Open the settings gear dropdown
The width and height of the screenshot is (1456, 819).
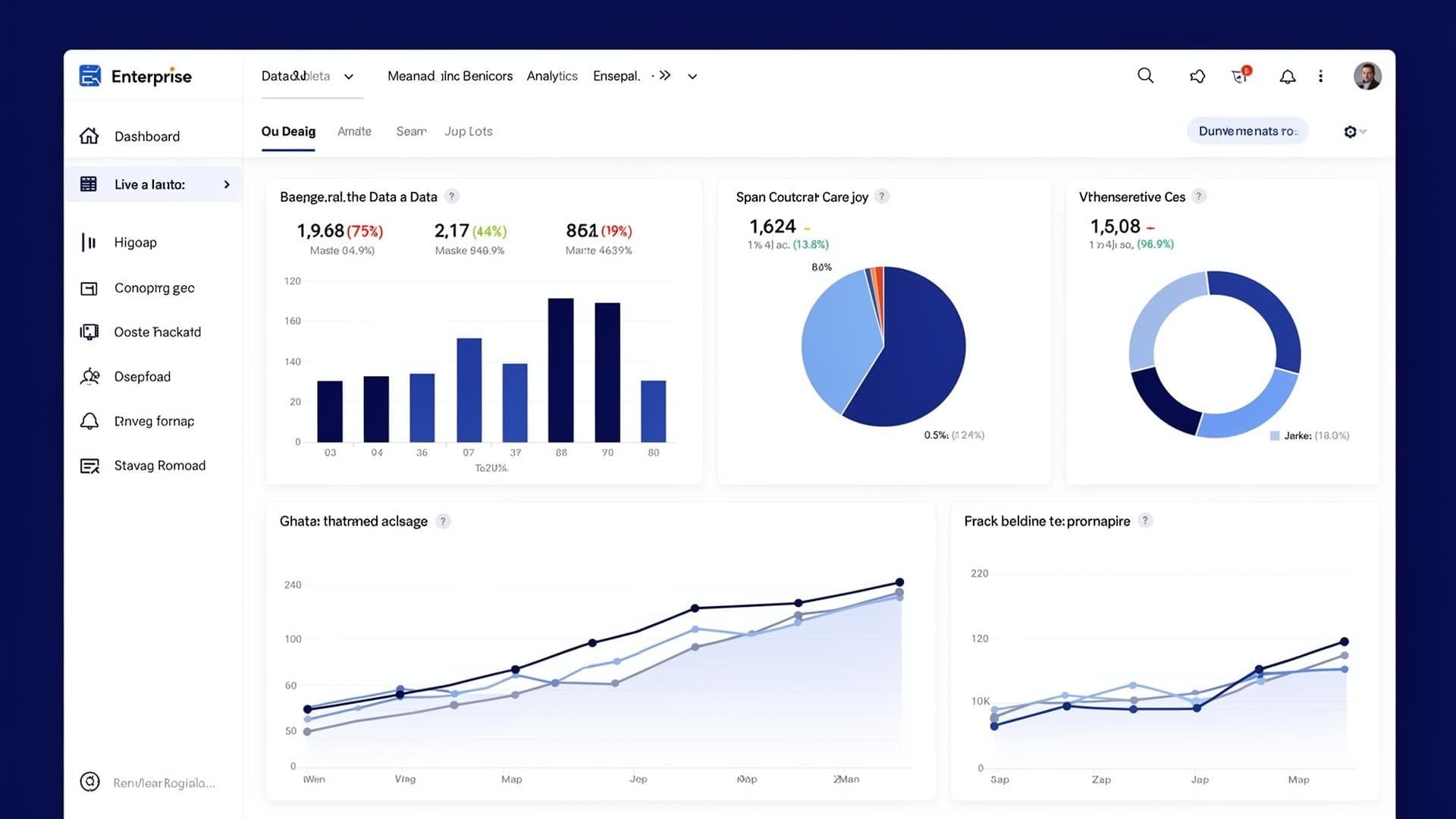(1354, 132)
